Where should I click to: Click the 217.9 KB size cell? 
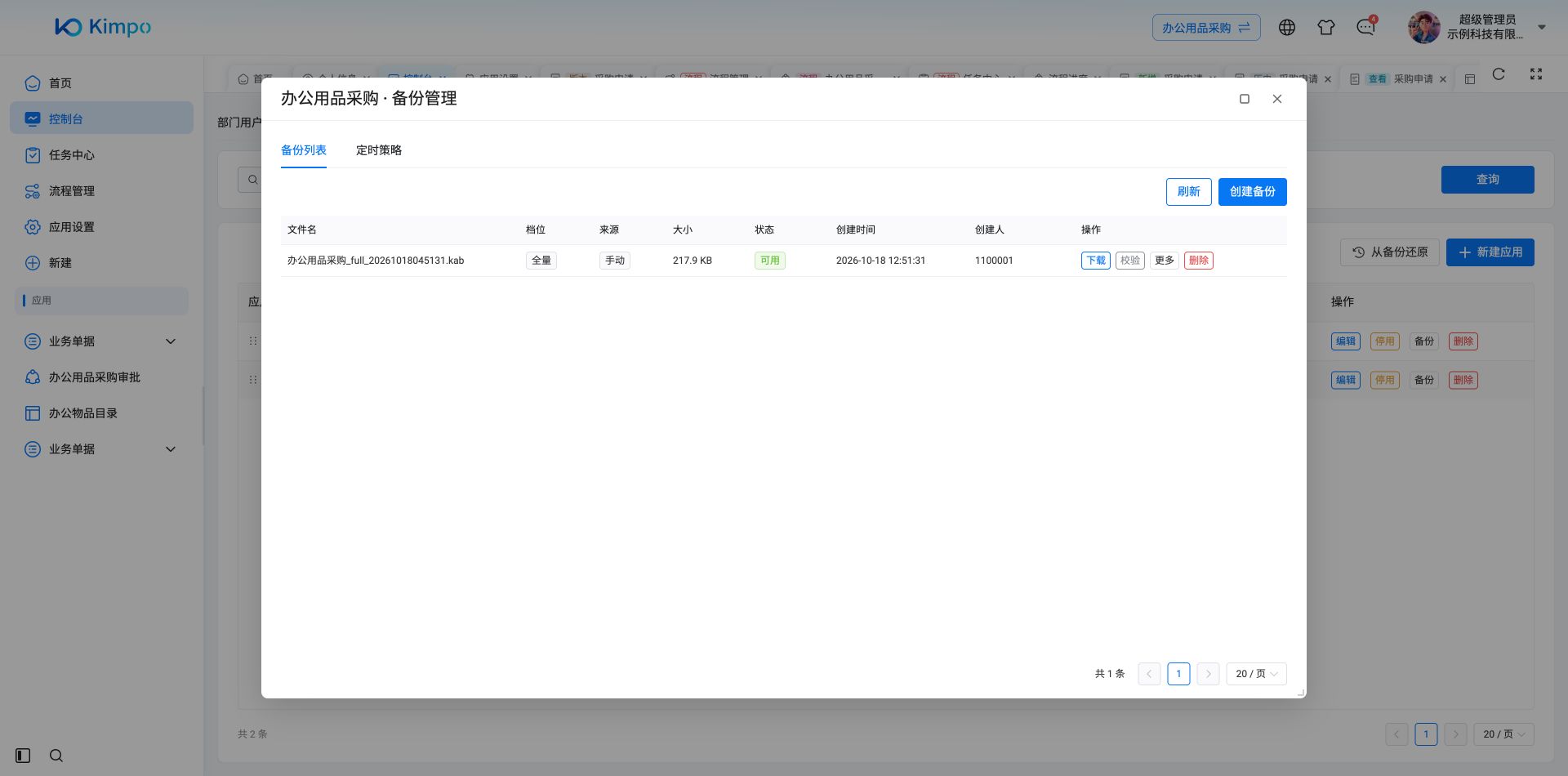pos(693,261)
